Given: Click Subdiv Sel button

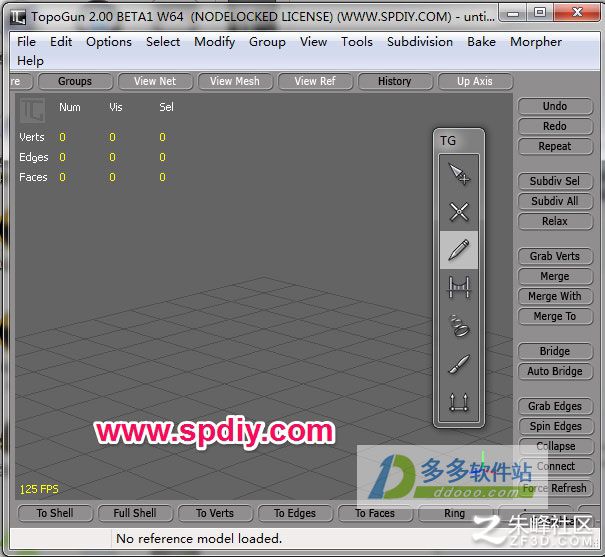Looking at the screenshot, I should pos(555,181).
